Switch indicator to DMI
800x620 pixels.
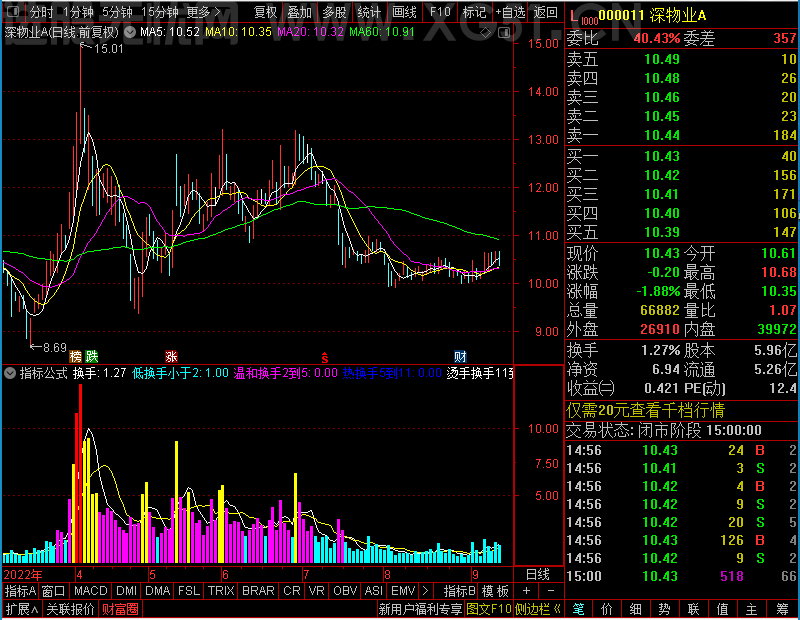tap(126, 591)
